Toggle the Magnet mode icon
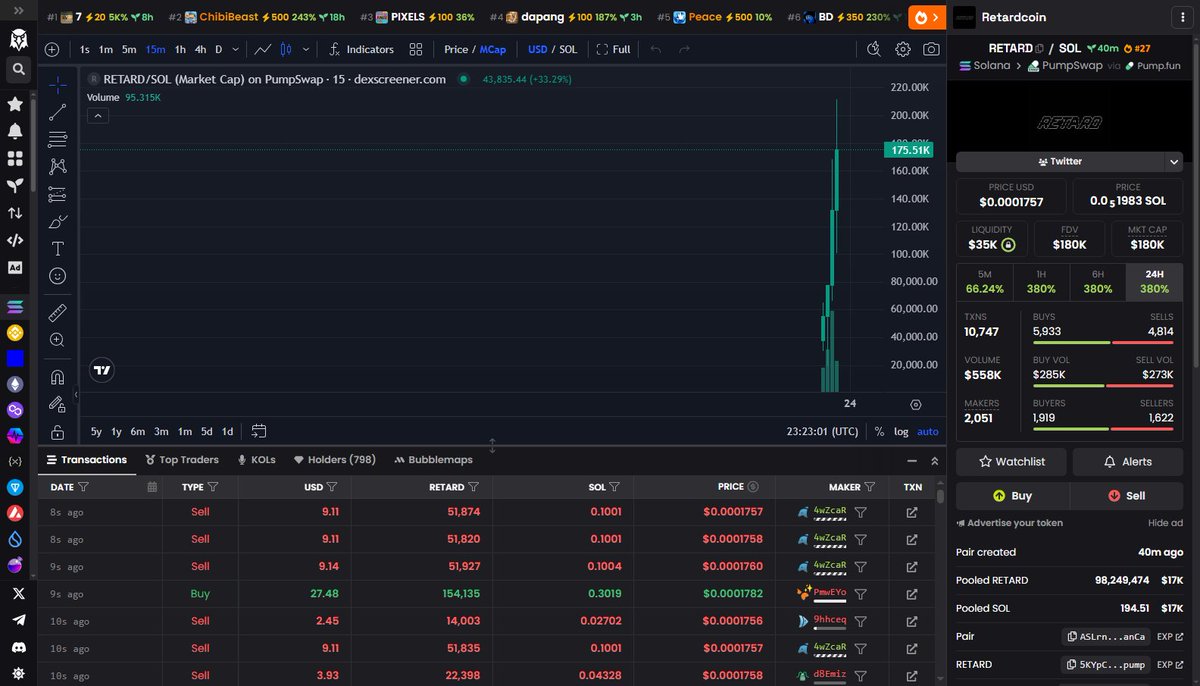 pyautogui.click(x=57, y=377)
